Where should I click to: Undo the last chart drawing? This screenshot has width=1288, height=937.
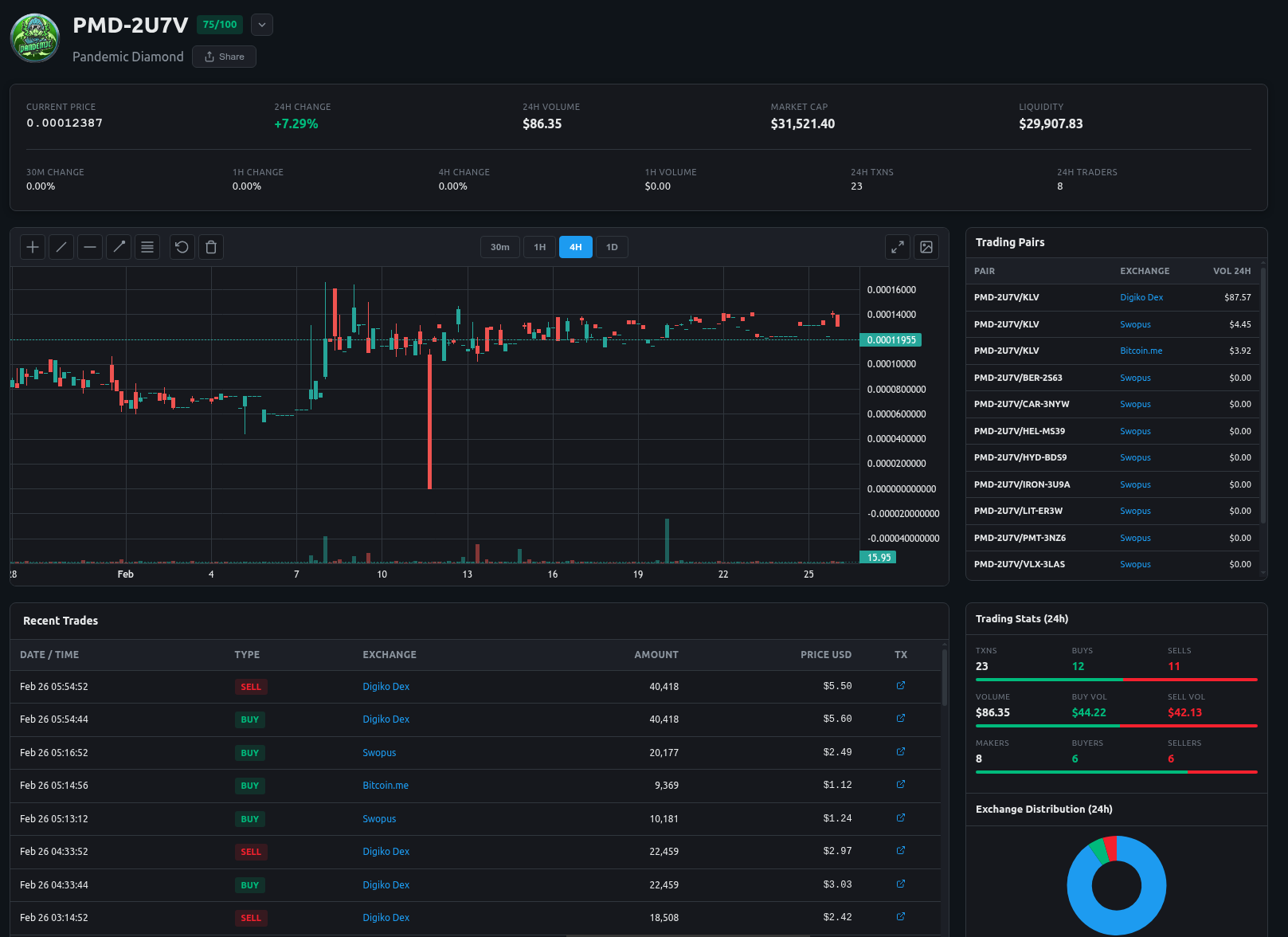[182, 247]
